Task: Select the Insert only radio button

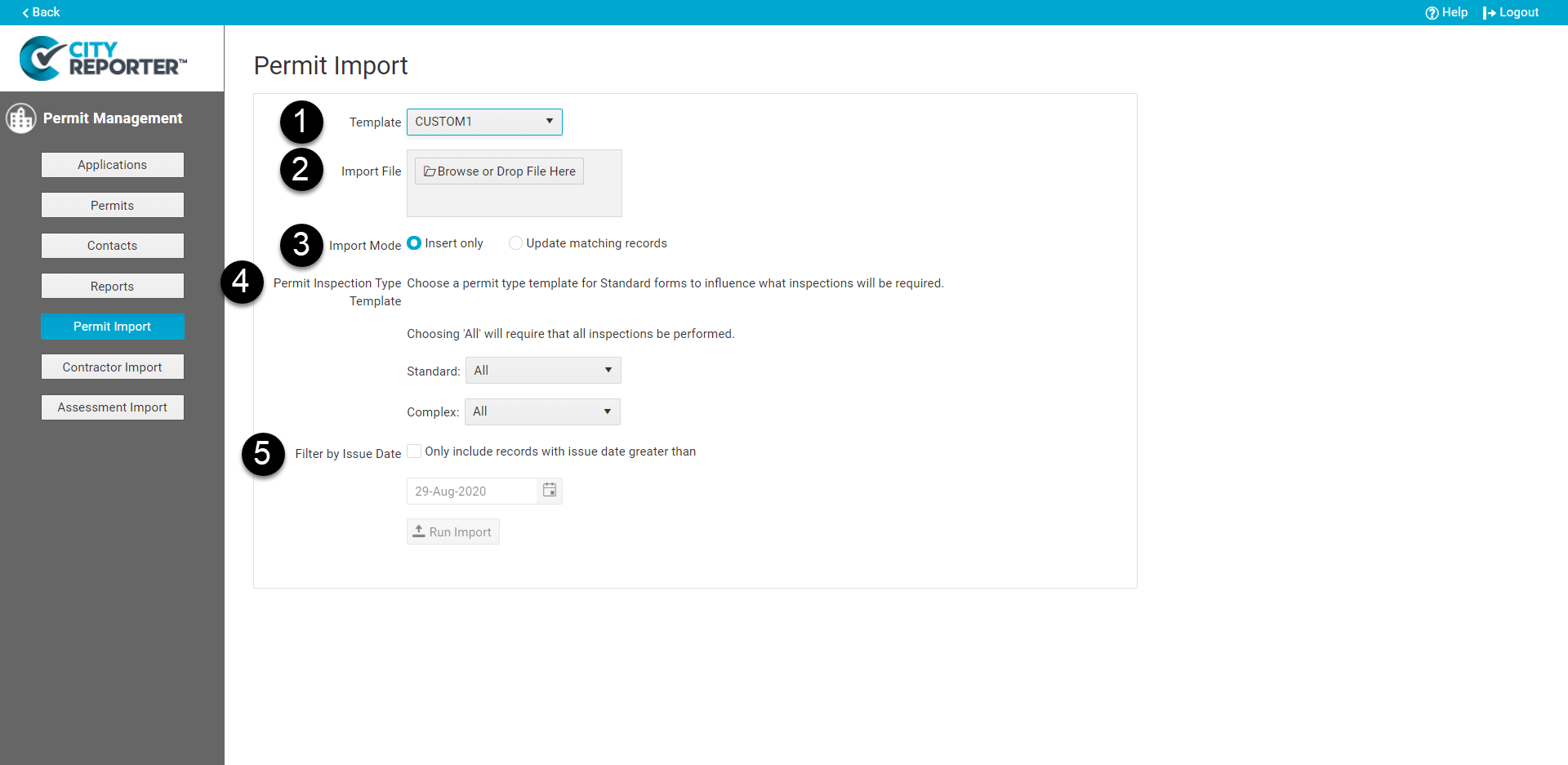Action: [x=414, y=242]
